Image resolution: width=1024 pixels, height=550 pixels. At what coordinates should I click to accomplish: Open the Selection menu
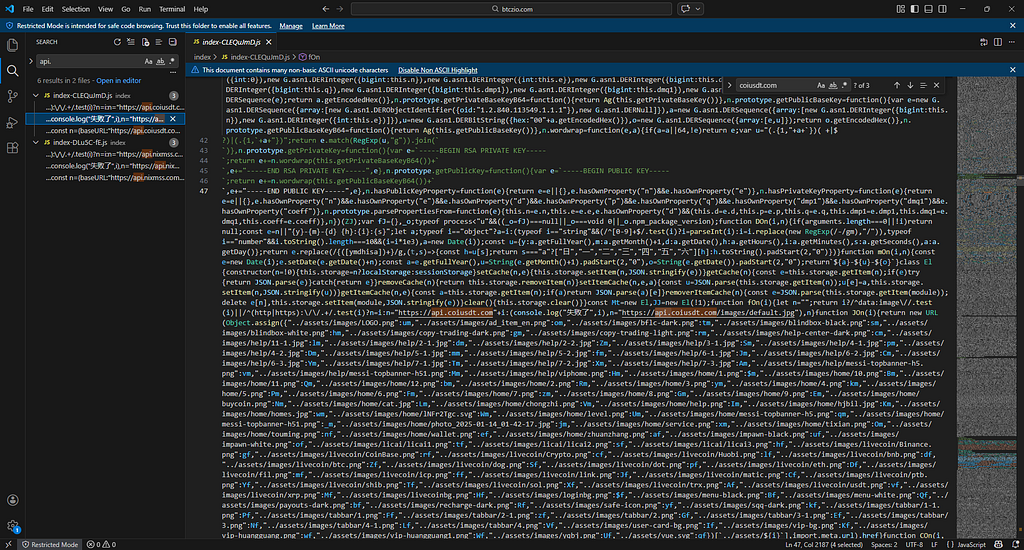76,9
